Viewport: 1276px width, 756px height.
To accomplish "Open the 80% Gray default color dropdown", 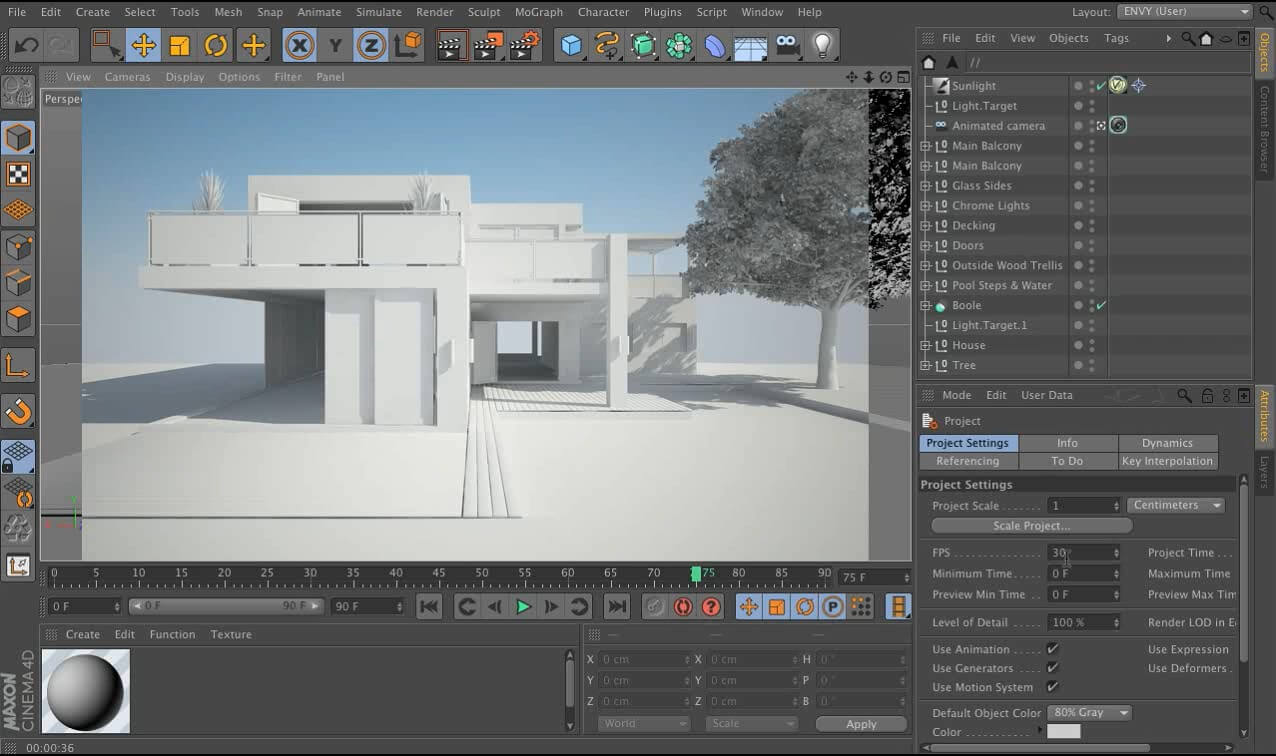I will click(1089, 713).
